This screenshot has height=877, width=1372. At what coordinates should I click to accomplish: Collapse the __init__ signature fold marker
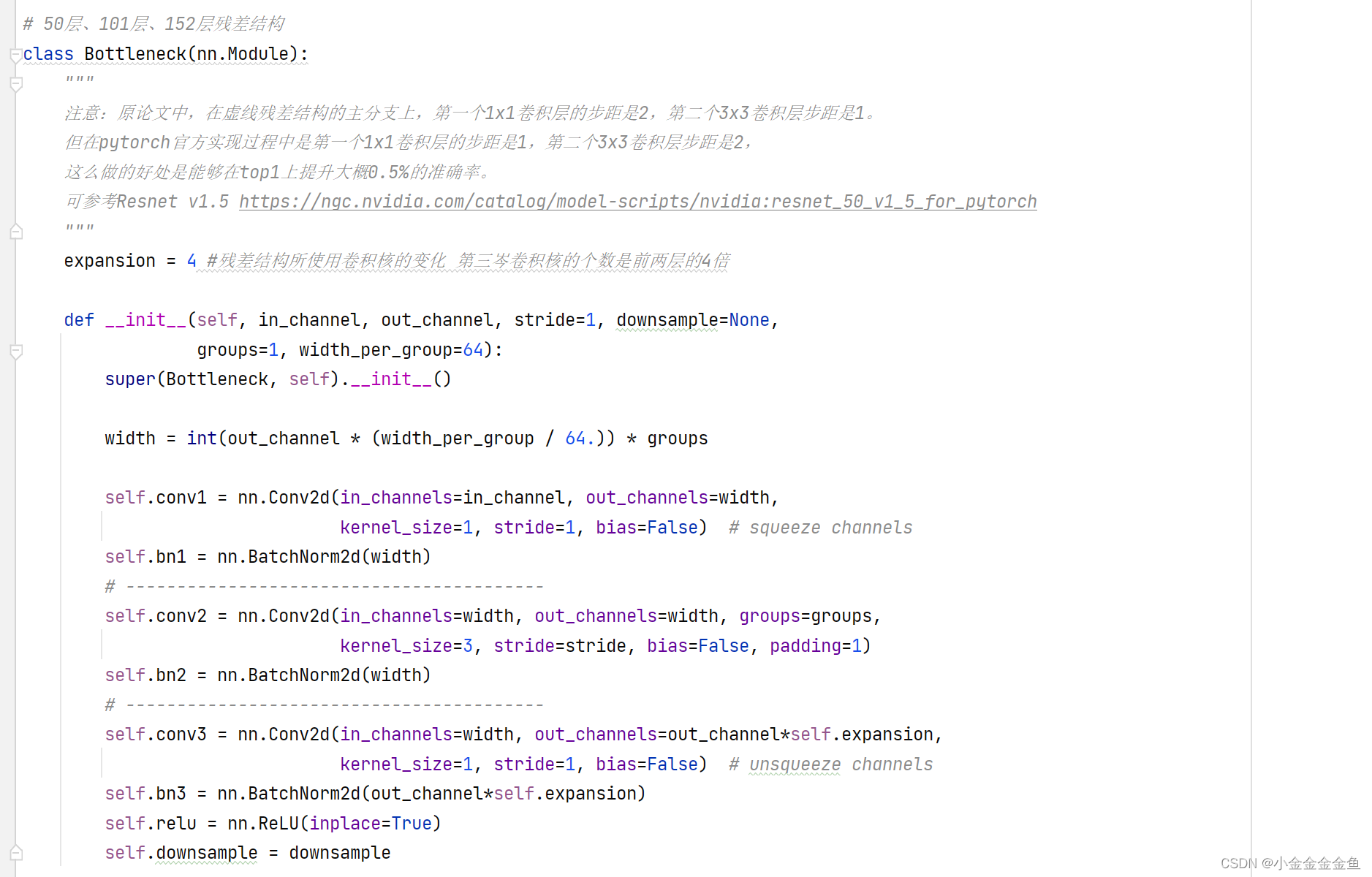click(16, 352)
